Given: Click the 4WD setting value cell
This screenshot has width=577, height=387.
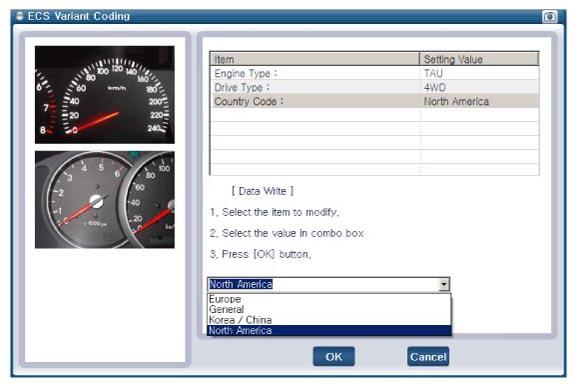Looking at the screenshot, I should (x=479, y=87).
